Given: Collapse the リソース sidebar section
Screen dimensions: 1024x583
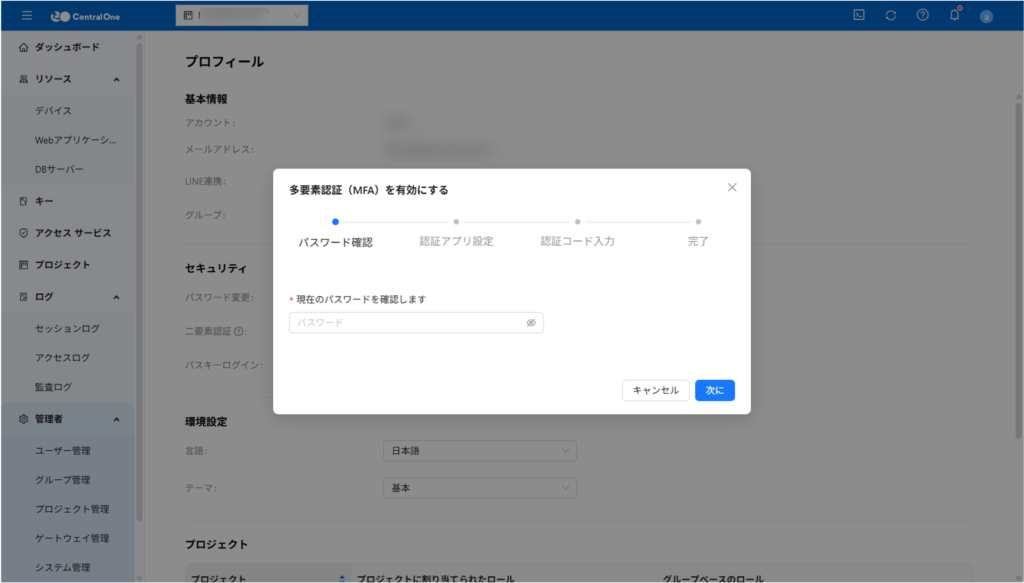Looking at the screenshot, I should pos(116,79).
